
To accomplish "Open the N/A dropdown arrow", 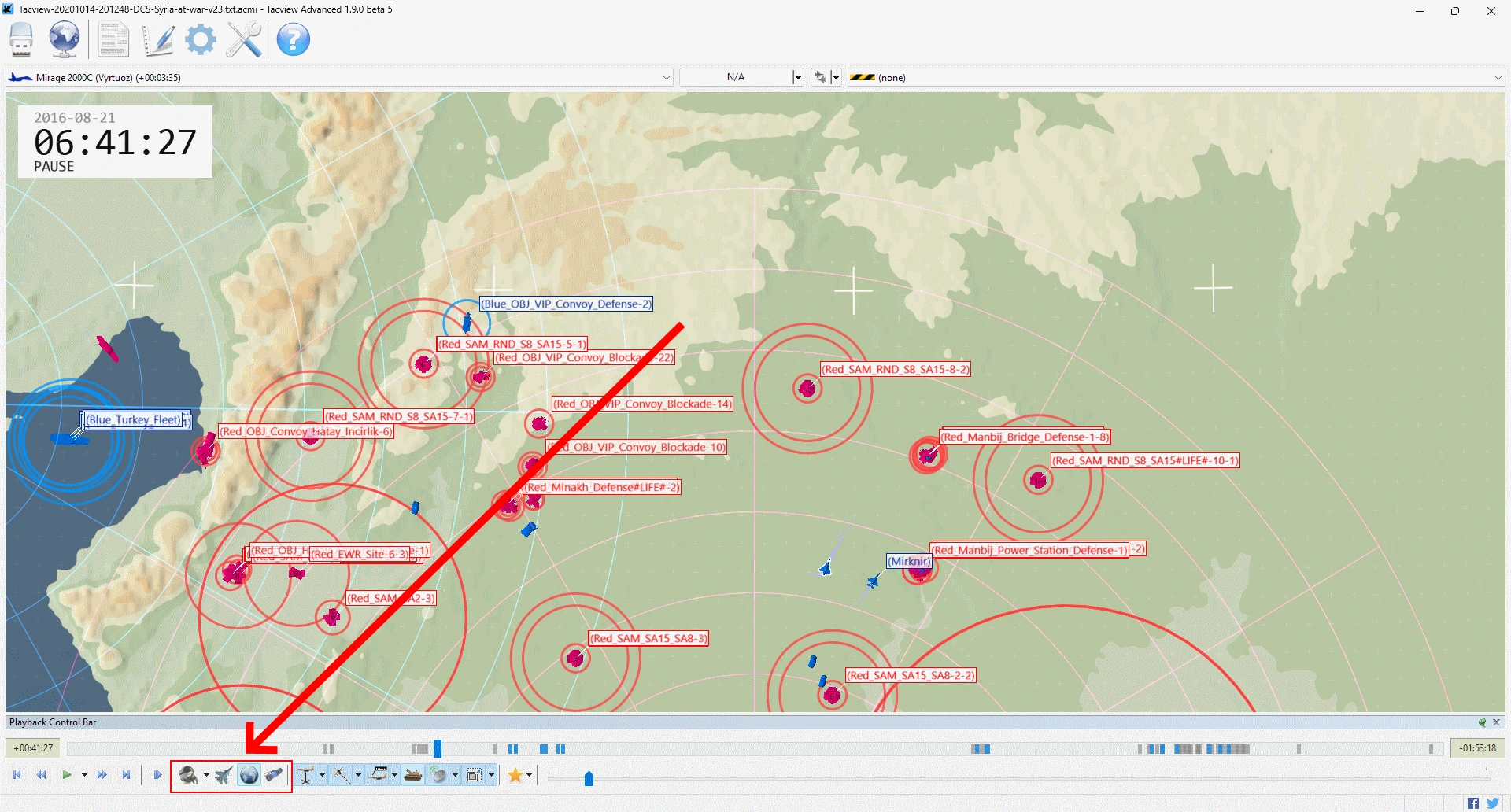I will click(797, 77).
